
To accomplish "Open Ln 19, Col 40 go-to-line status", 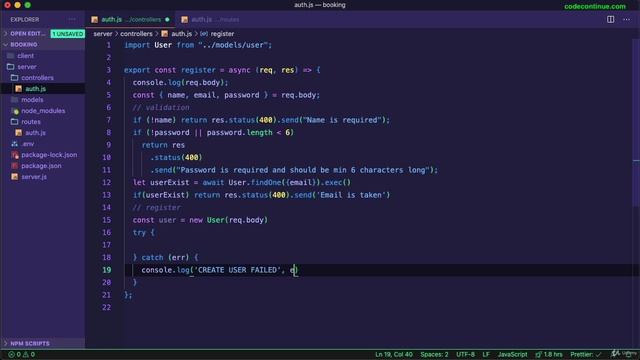I will 393,354.
